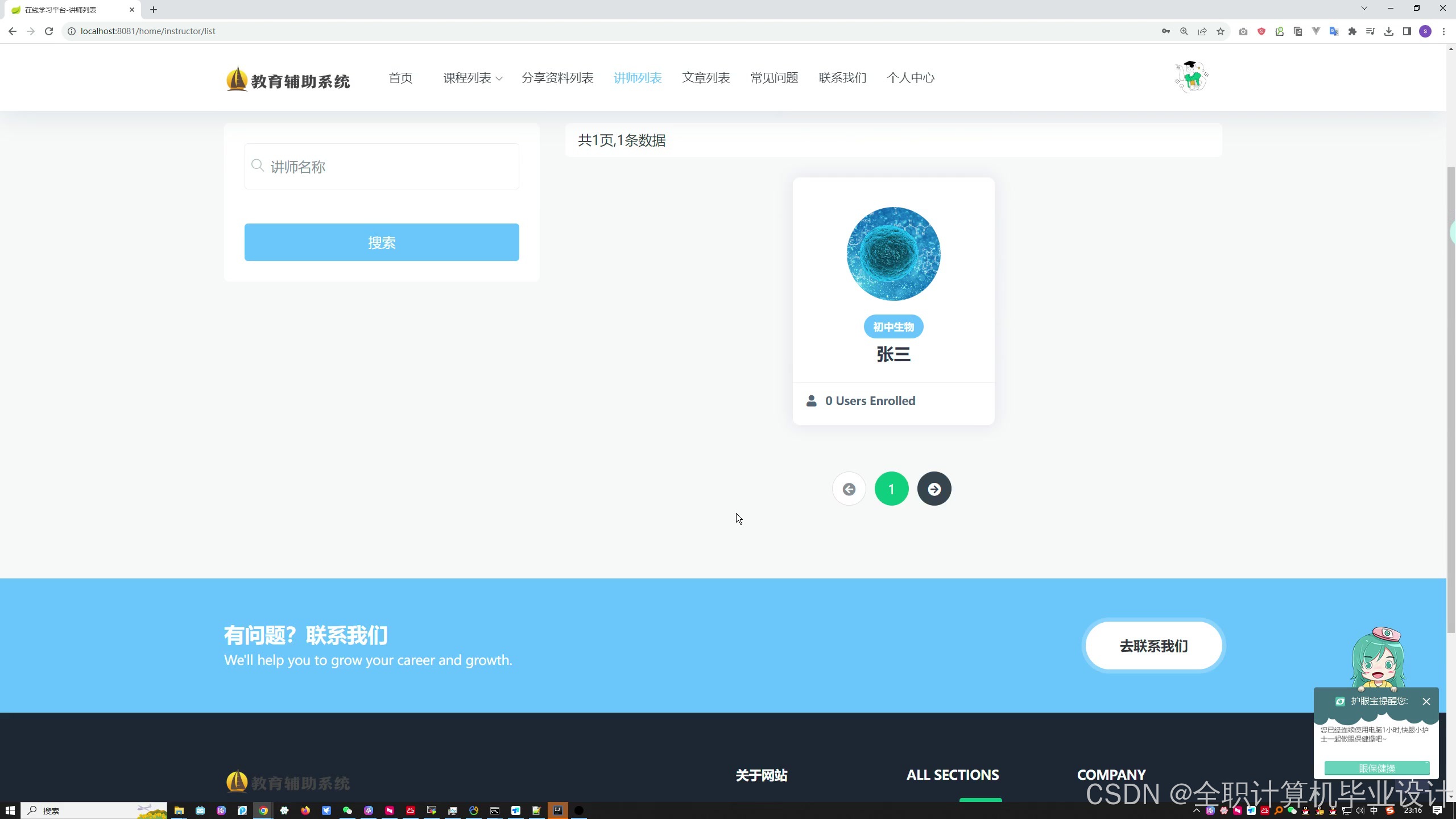Viewport: 1456px width, 819px height.
Task: Focus the 讲师名称 search field
Action: (x=382, y=167)
